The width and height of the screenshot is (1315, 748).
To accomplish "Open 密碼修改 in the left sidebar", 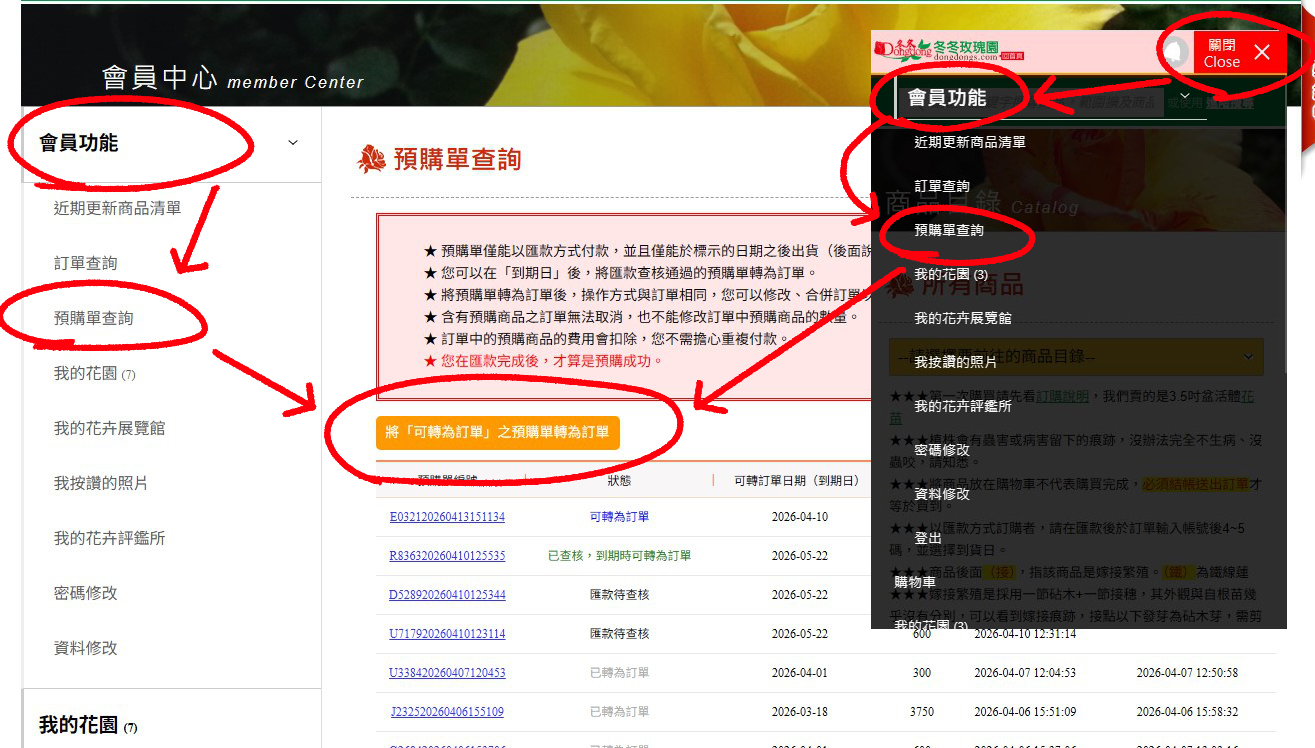I will 86,593.
